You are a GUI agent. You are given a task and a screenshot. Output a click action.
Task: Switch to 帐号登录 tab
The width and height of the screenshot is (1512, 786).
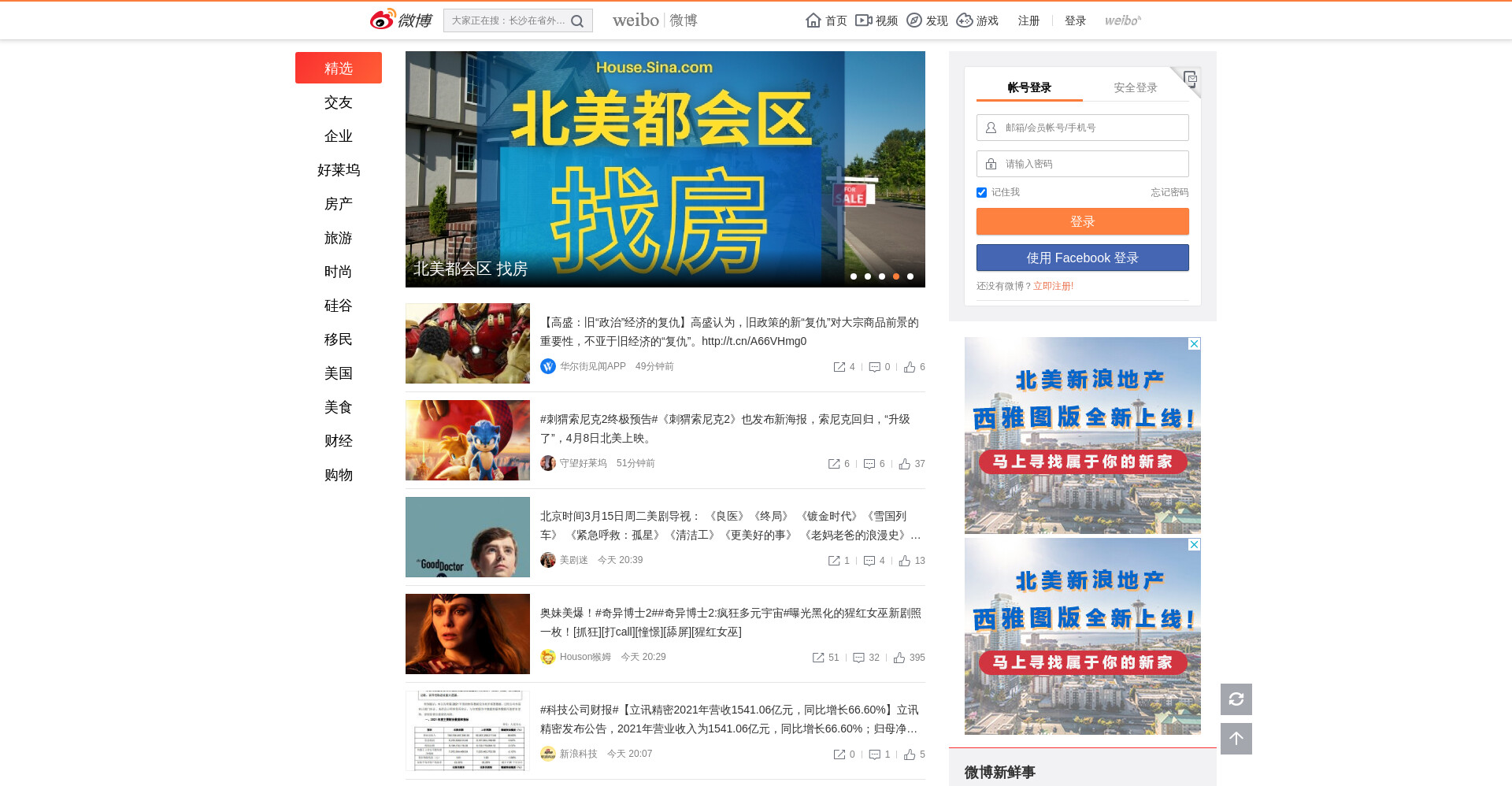(x=1029, y=87)
